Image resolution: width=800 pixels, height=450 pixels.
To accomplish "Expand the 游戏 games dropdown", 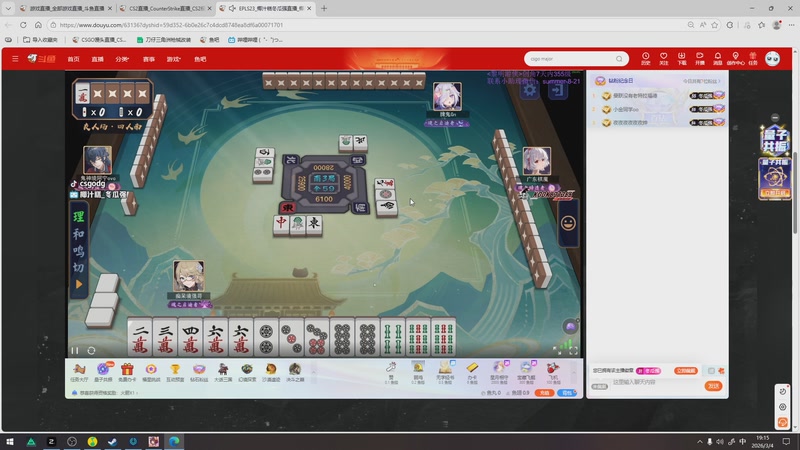I will pos(173,59).
